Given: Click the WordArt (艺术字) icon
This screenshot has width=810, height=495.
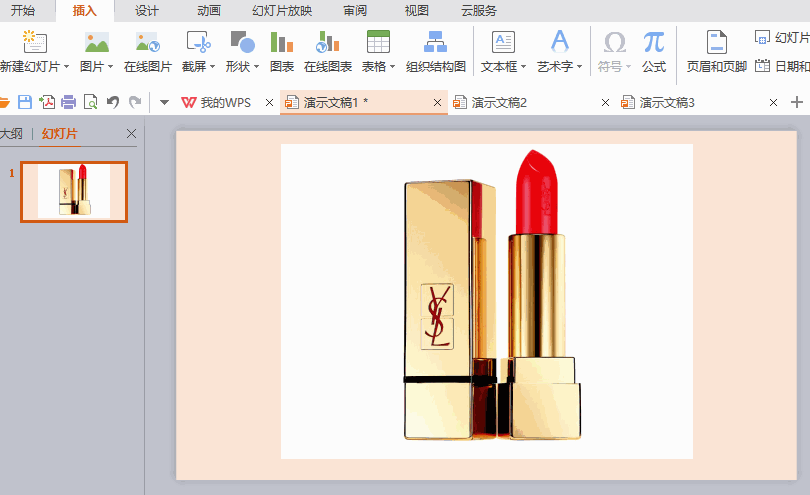Looking at the screenshot, I should pyautogui.click(x=559, y=41).
